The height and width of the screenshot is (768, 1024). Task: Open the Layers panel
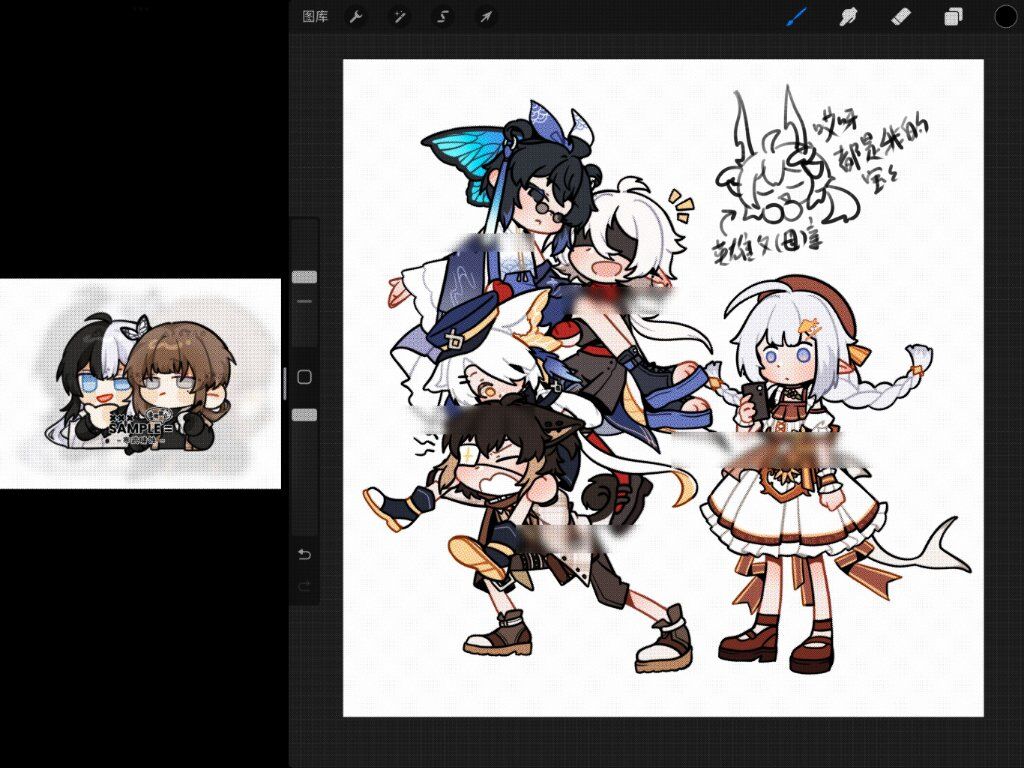953,17
